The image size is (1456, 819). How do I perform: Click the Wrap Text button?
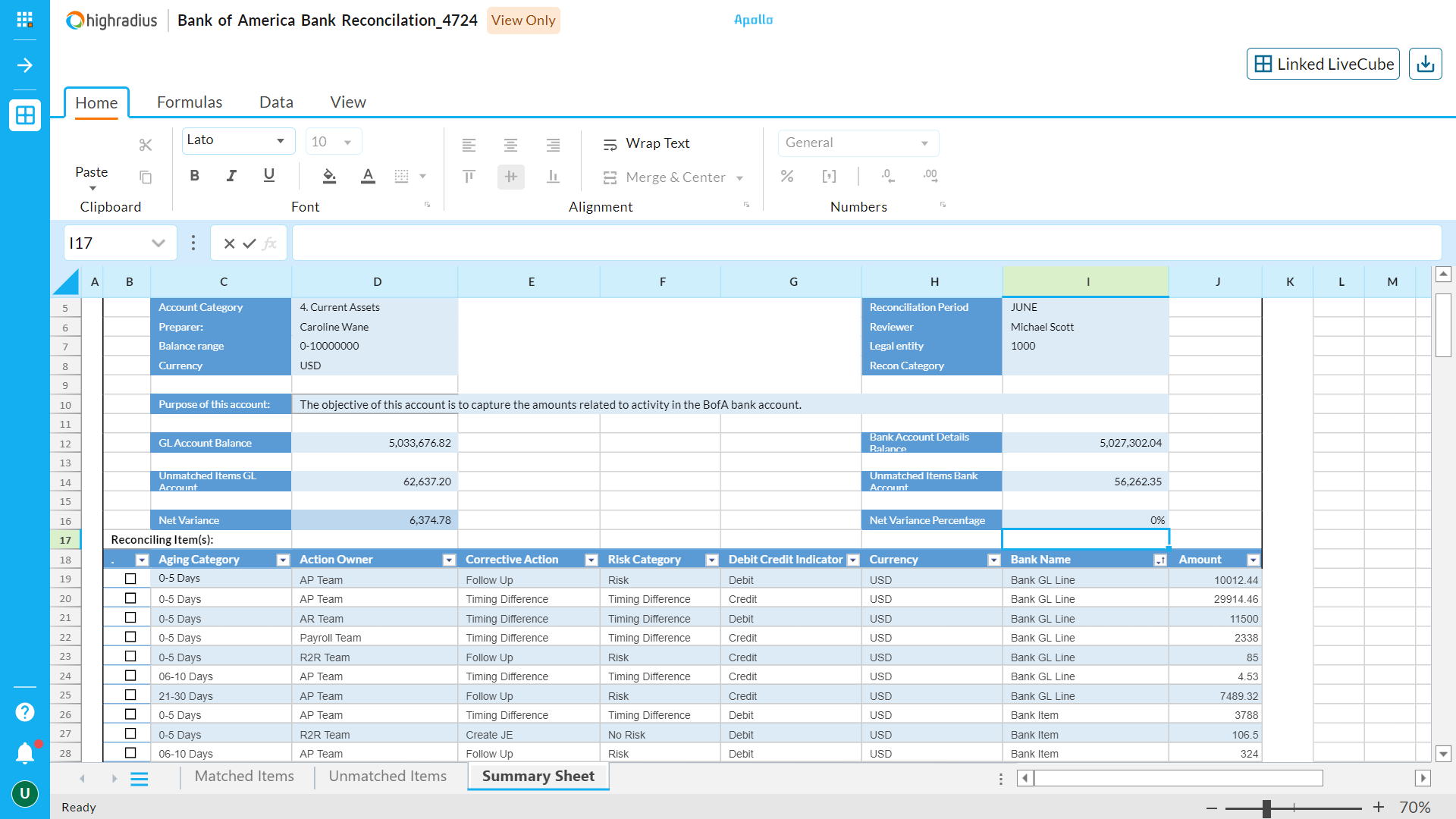tap(646, 143)
